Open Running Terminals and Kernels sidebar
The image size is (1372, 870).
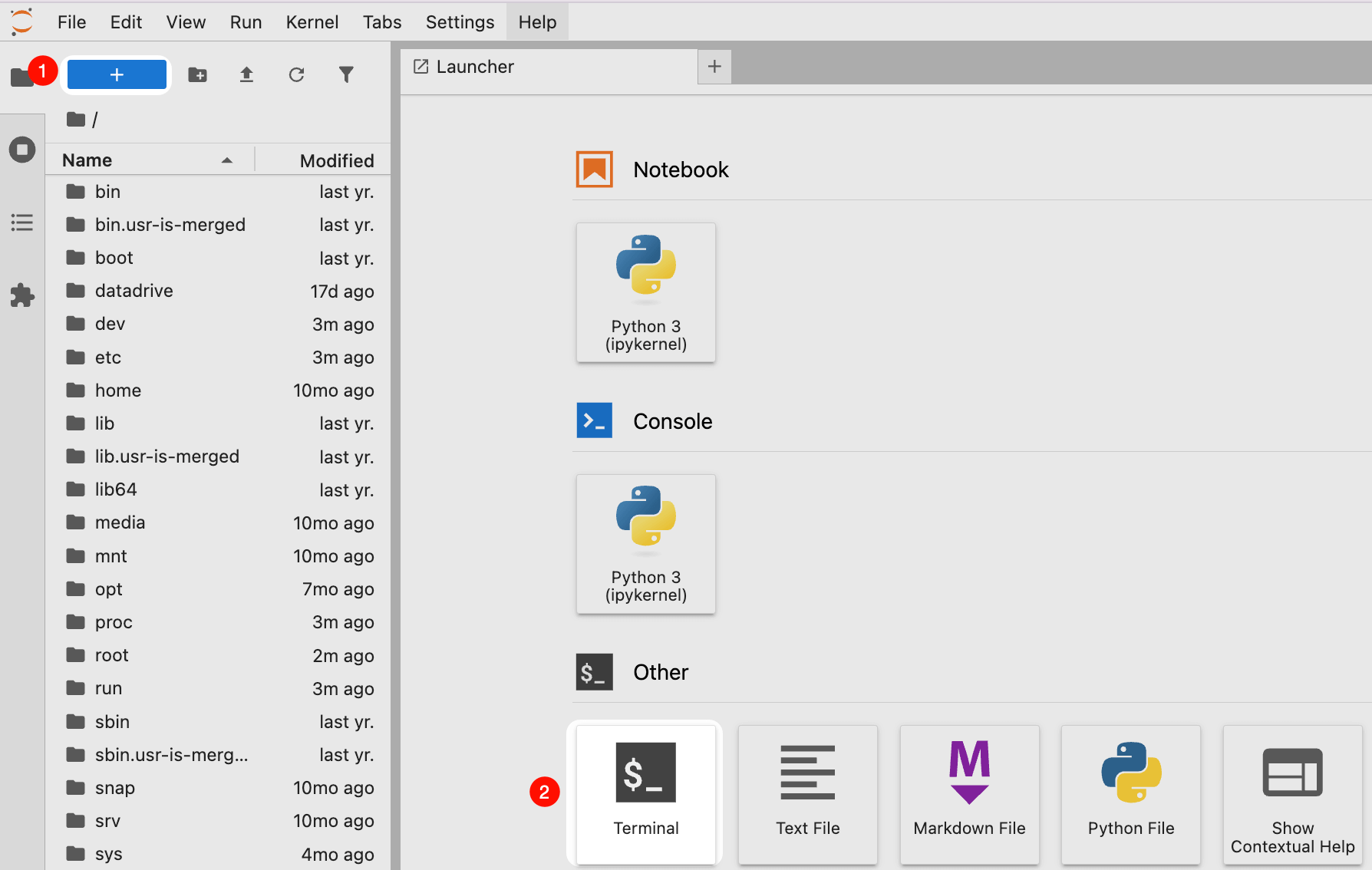(x=22, y=150)
